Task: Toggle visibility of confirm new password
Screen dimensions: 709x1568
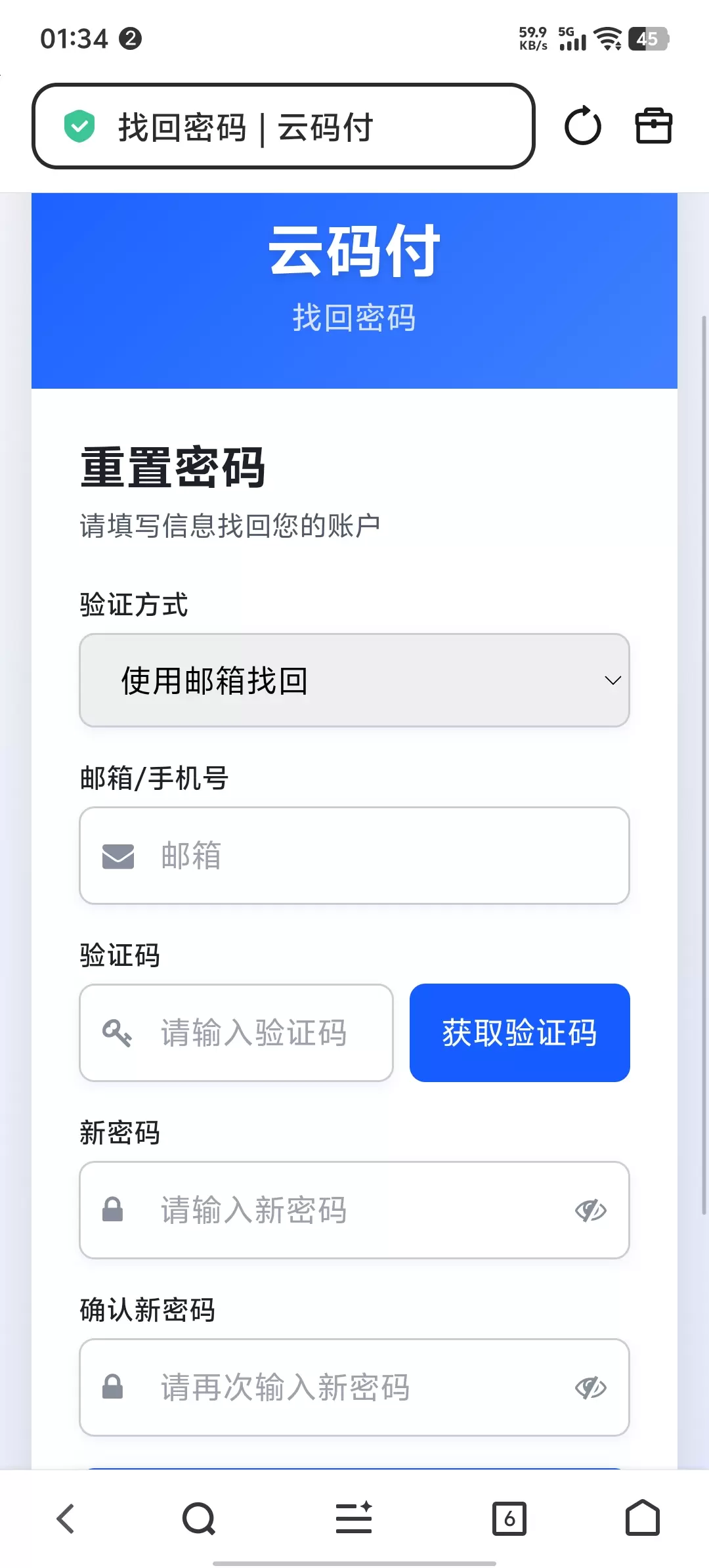Action: pyautogui.click(x=591, y=1387)
